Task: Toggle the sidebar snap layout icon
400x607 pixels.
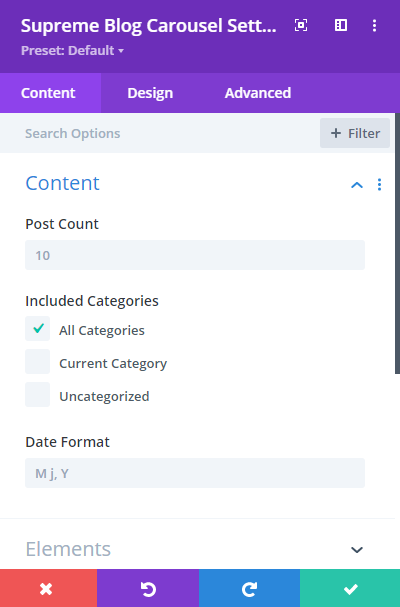Action: coord(341,26)
